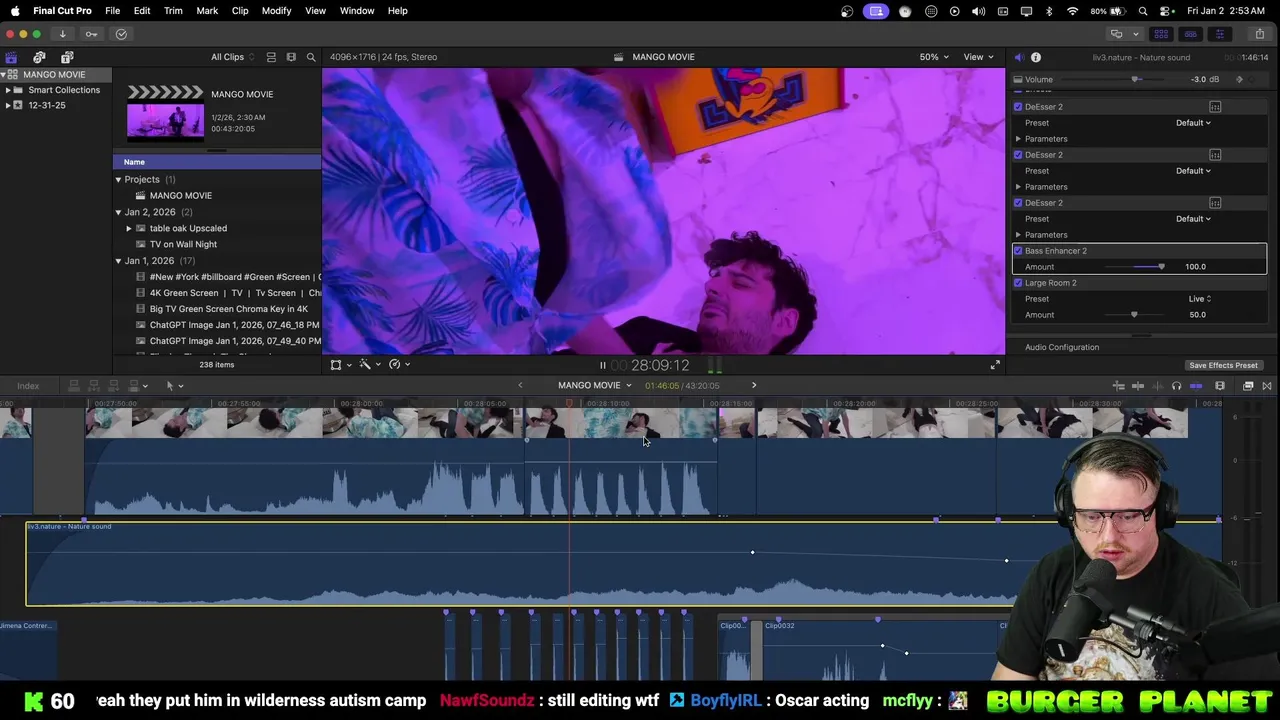Click Save Effects Preset button
Image resolution: width=1280 pixels, height=720 pixels.
coord(1223,365)
